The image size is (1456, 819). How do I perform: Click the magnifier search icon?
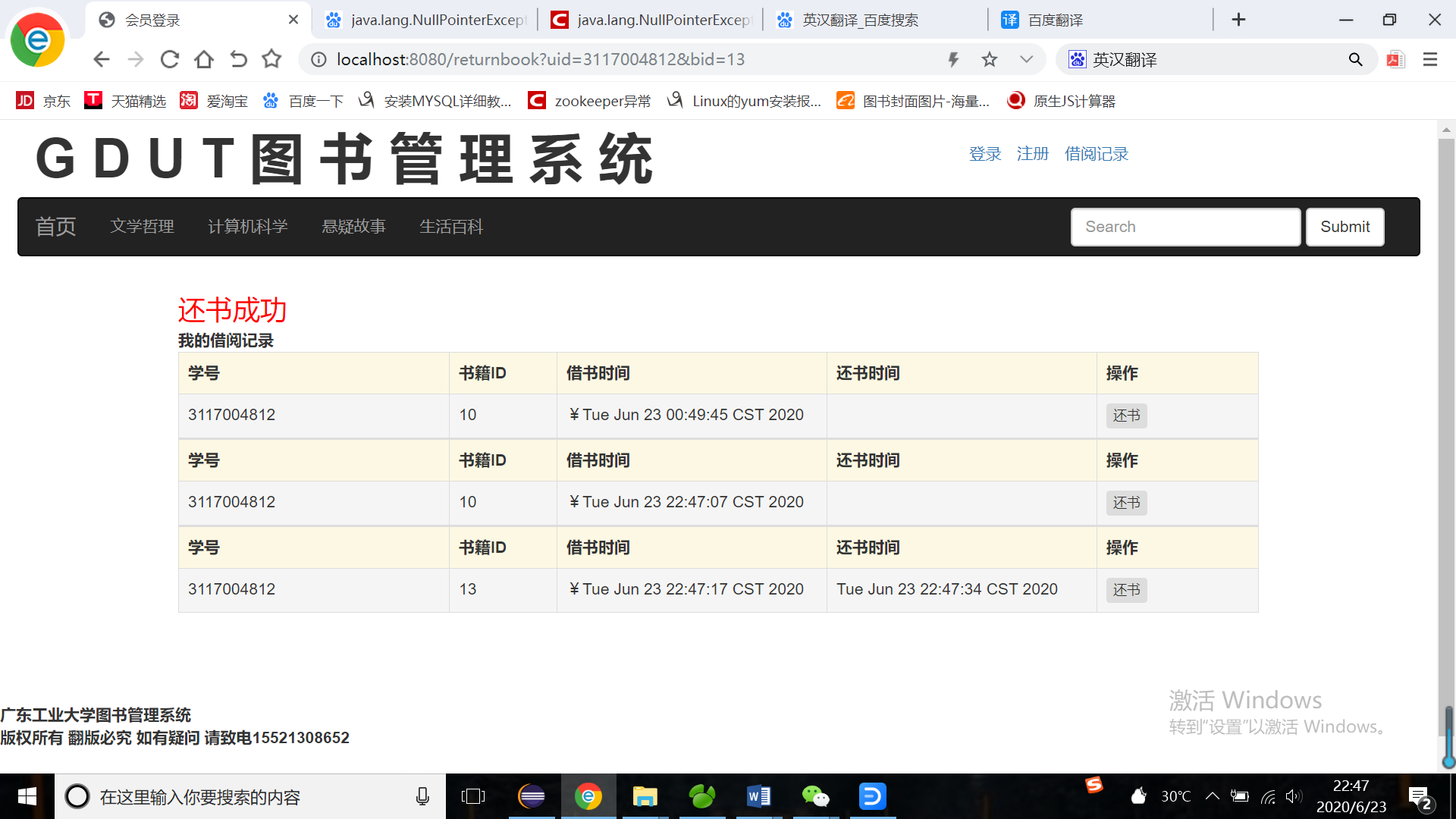tap(1355, 59)
